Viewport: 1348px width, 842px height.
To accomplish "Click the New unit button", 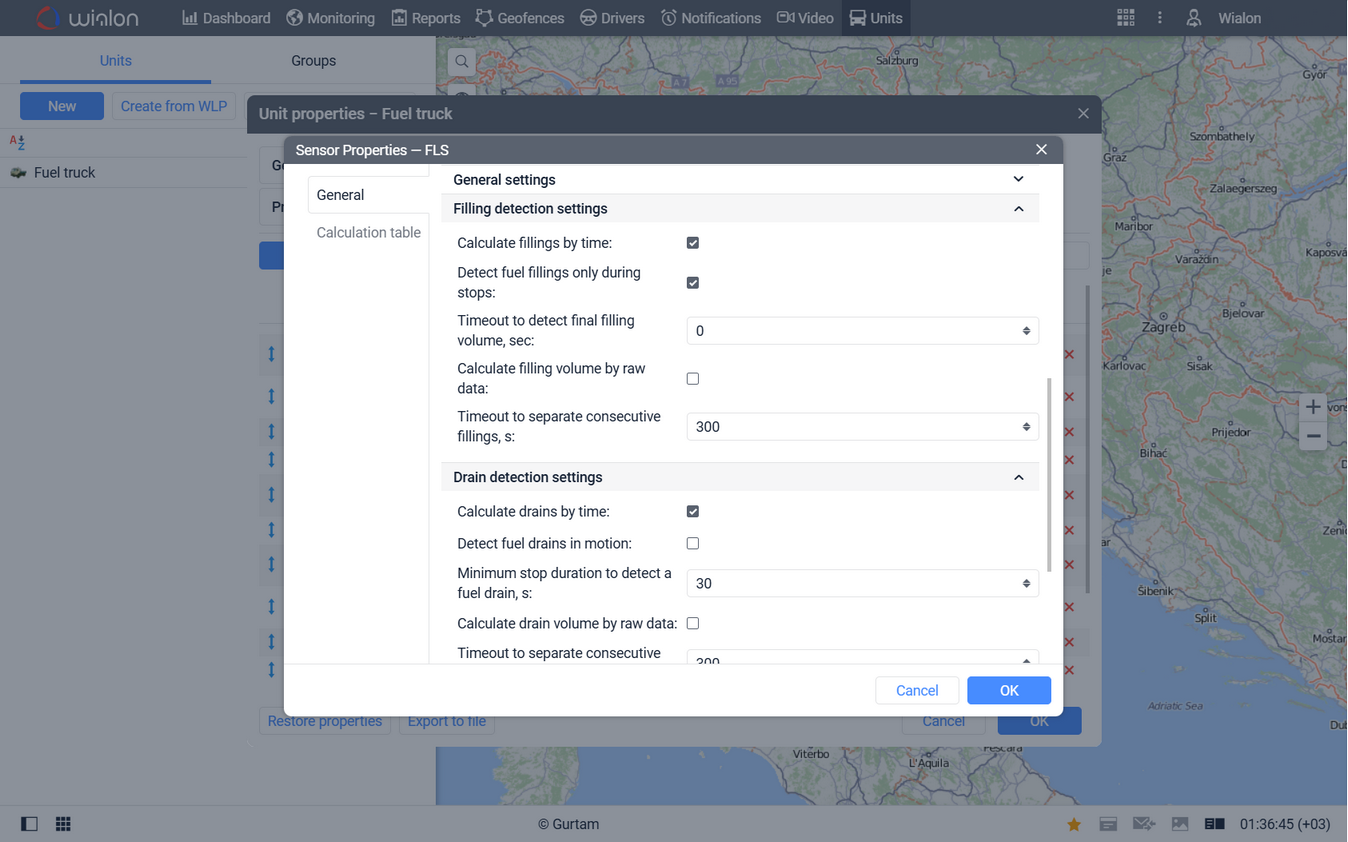I will point(62,106).
